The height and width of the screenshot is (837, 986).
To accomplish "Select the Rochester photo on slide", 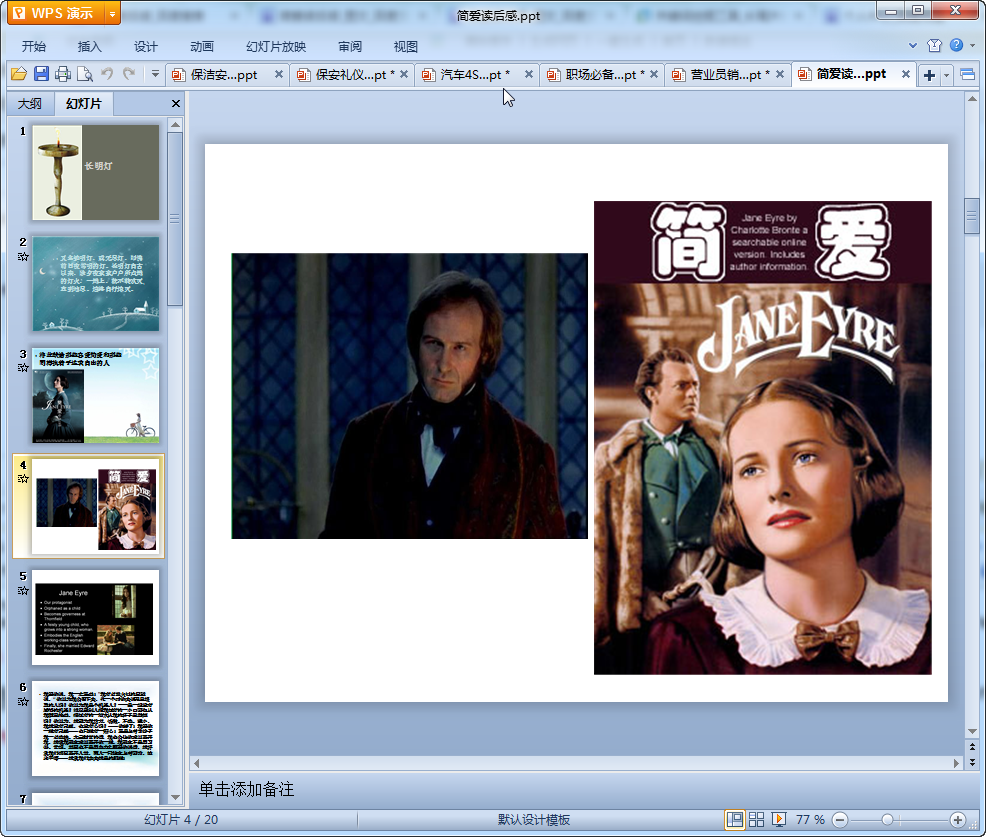I will click(x=409, y=396).
